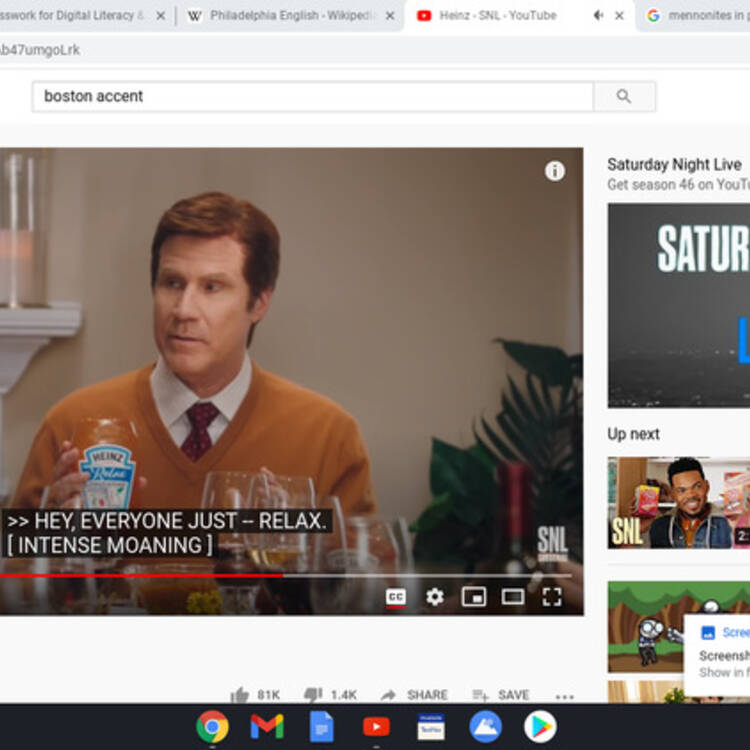
Task: Open the cartoon zombie game video thumbnail
Action: 646,627
